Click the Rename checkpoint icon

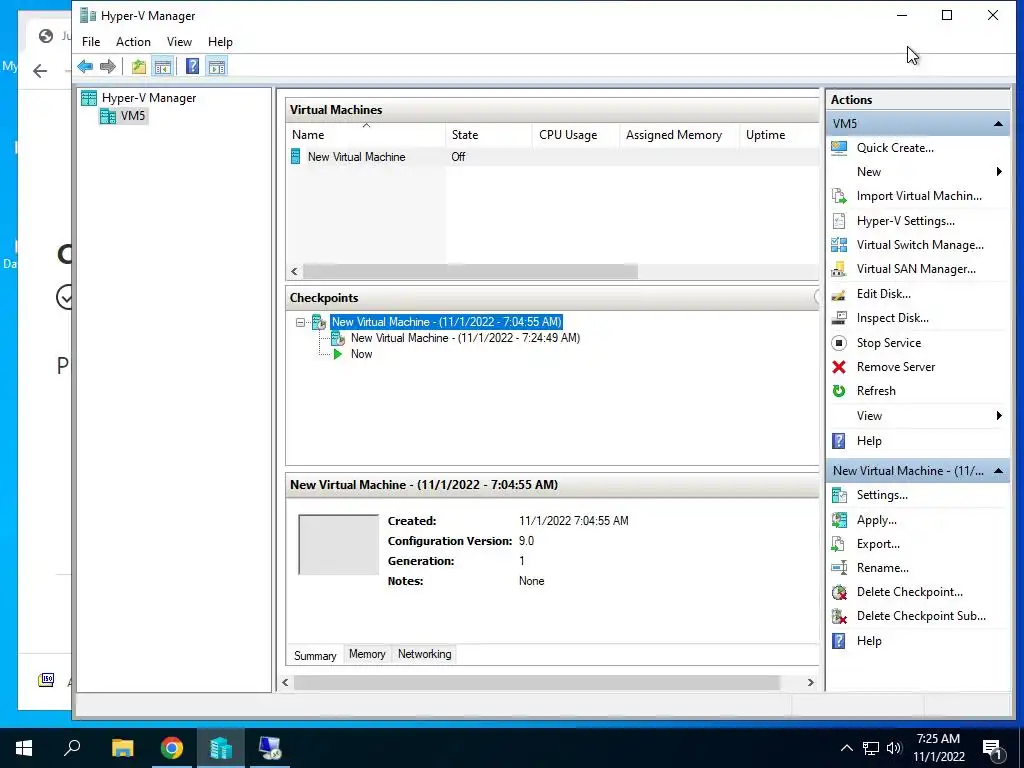[839, 568]
